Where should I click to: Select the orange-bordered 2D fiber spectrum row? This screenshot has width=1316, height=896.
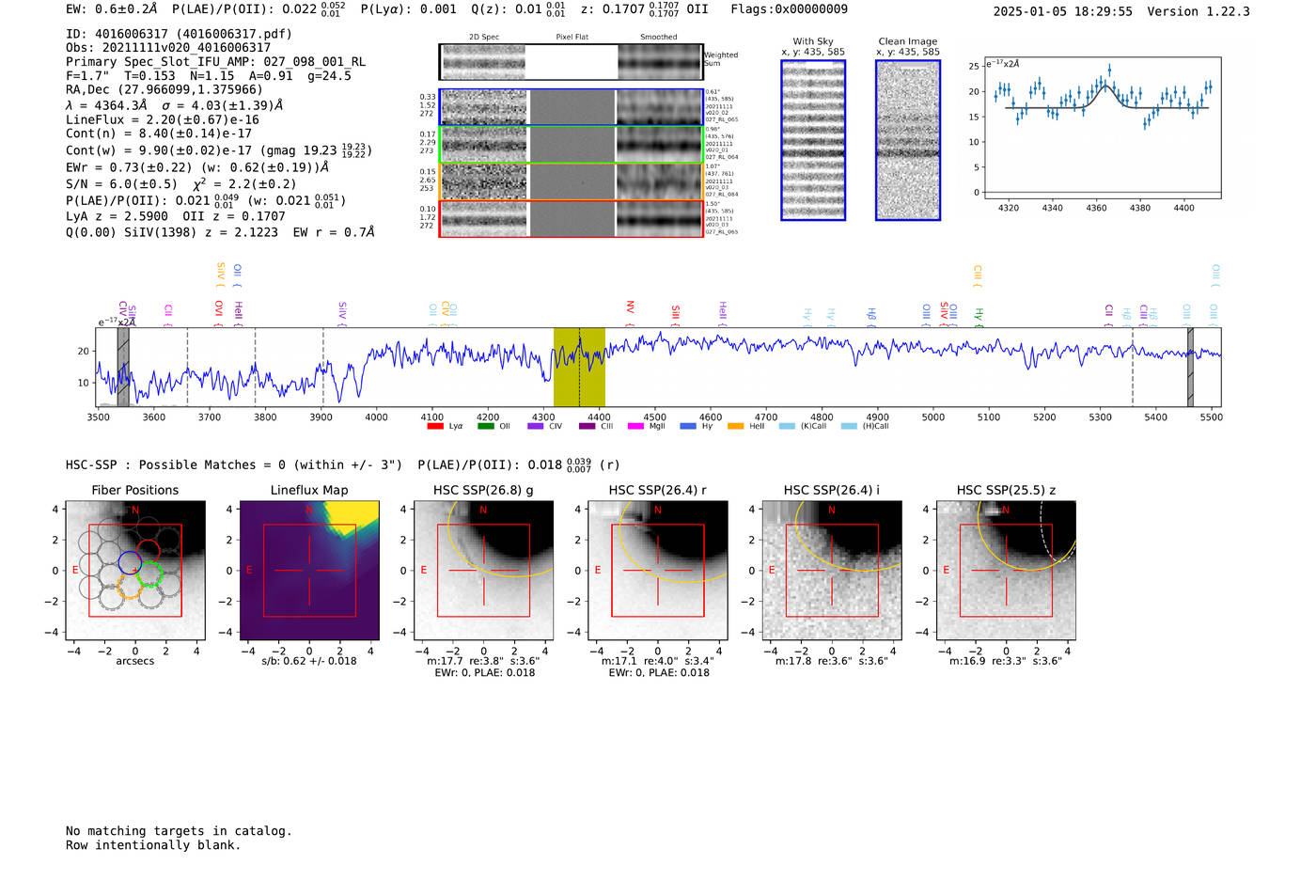pos(572,181)
